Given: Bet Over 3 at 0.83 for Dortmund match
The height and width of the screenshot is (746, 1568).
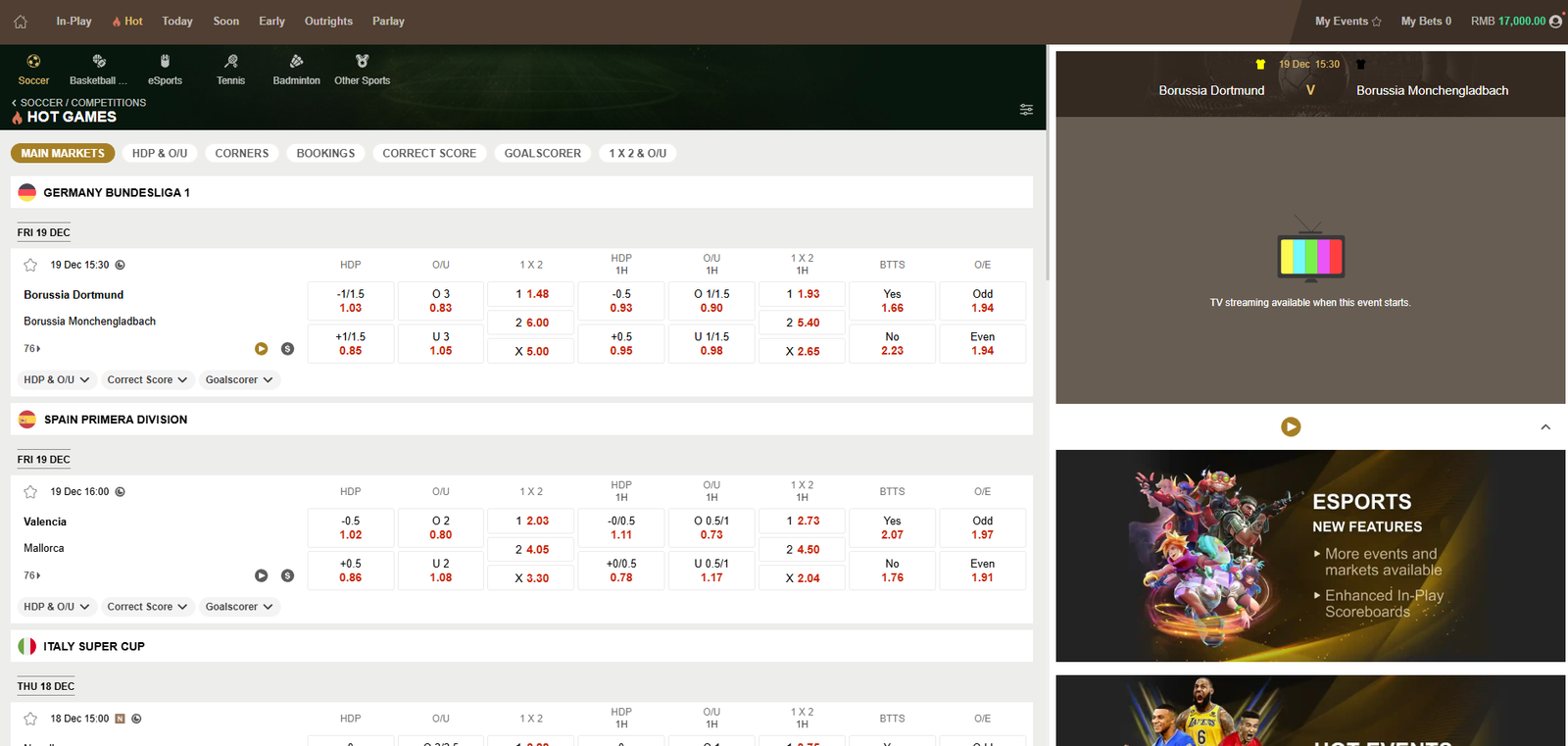Looking at the screenshot, I should click(x=441, y=301).
